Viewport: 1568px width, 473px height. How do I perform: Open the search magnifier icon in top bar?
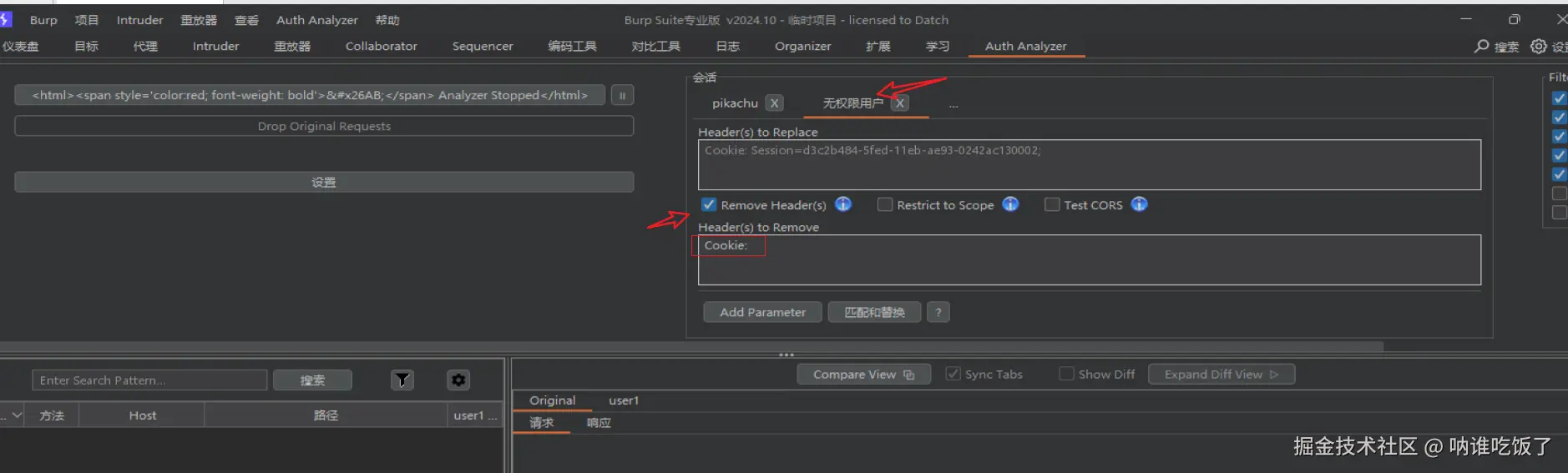pyautogui.click(x=1481, y=46)
